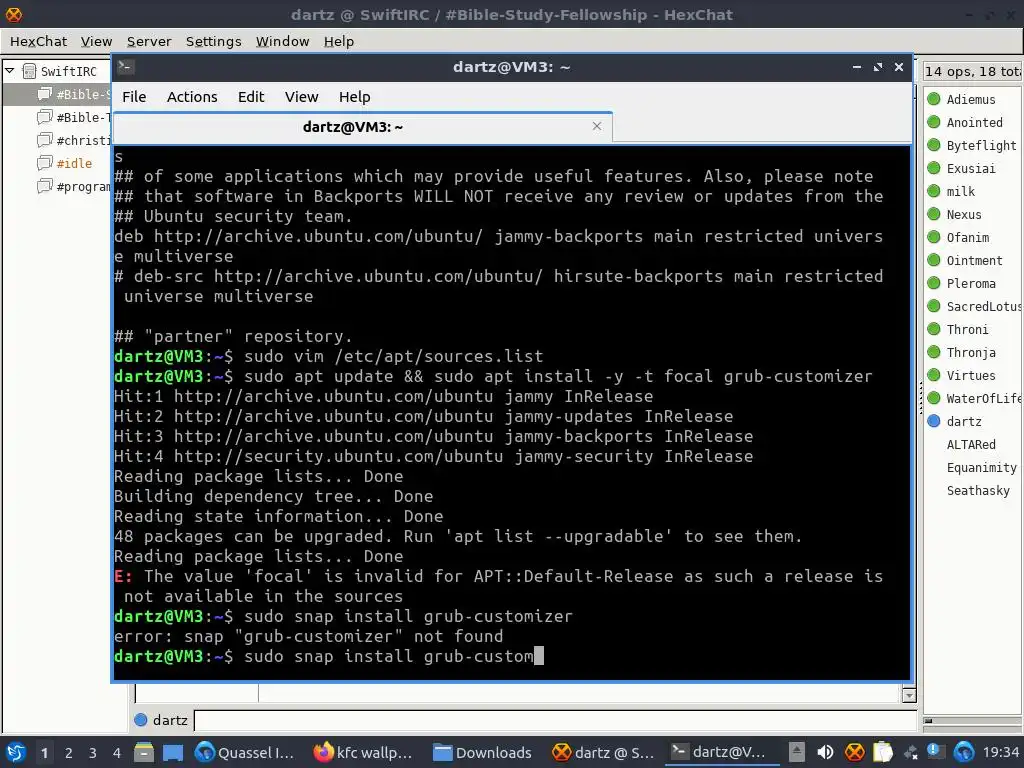Screen dimensions: 1024x768
Task: Select user milk in the user list
Action: click(961, 191)
